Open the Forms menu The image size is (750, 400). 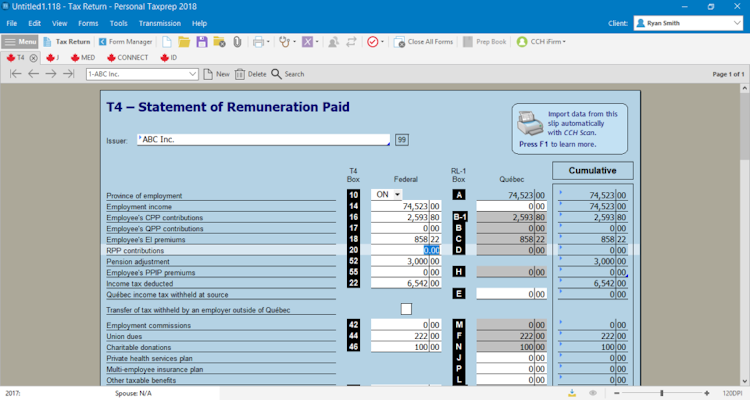[88, 23]
